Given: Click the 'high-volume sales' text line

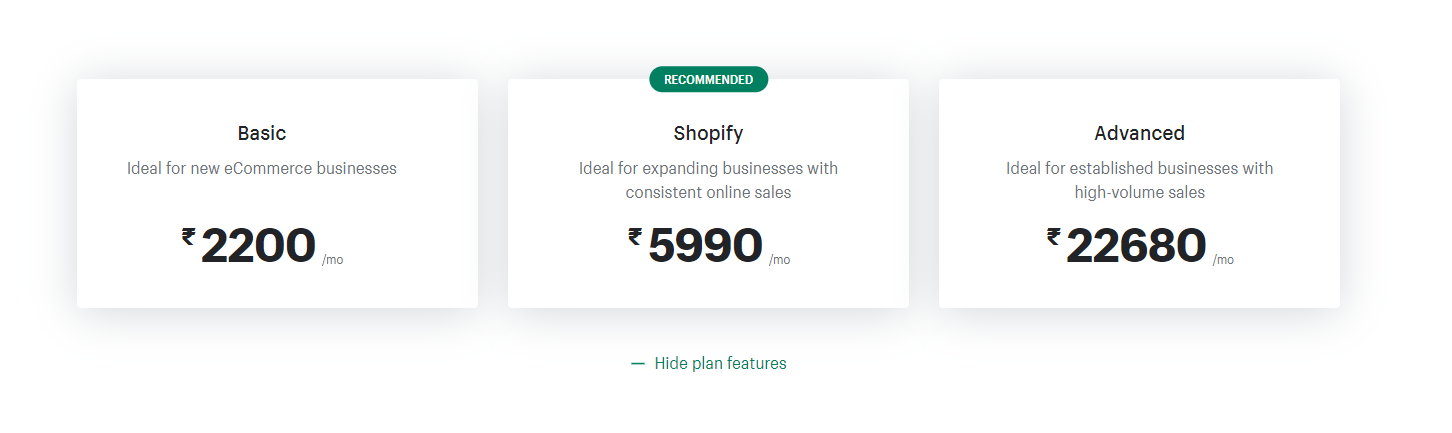Looking at the screenshot, I should [1139, 192].
